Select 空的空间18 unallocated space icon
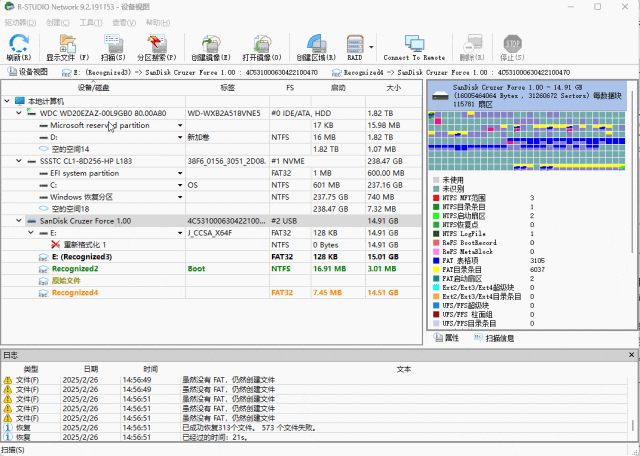640x456 pixels. tap(44, 209)
